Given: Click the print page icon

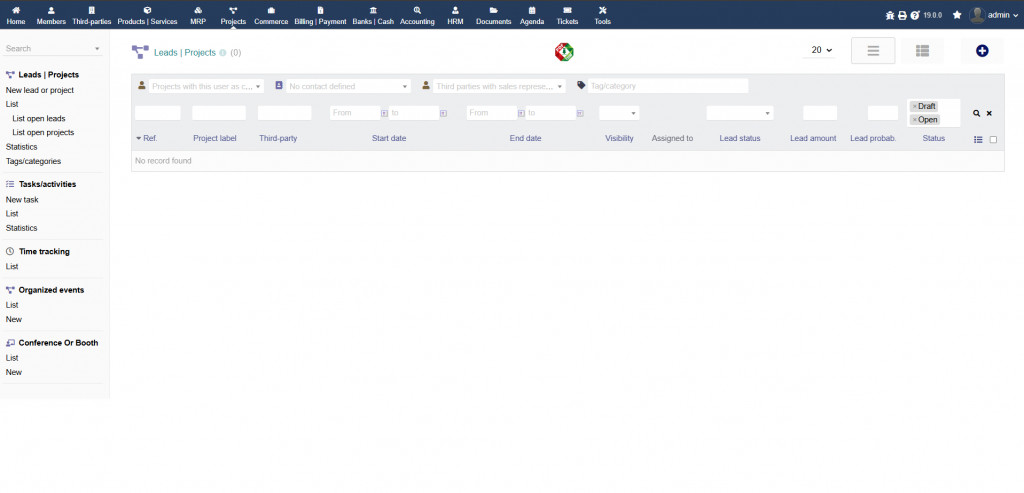Looking at the screenshot, I should (x=902, y=15).
